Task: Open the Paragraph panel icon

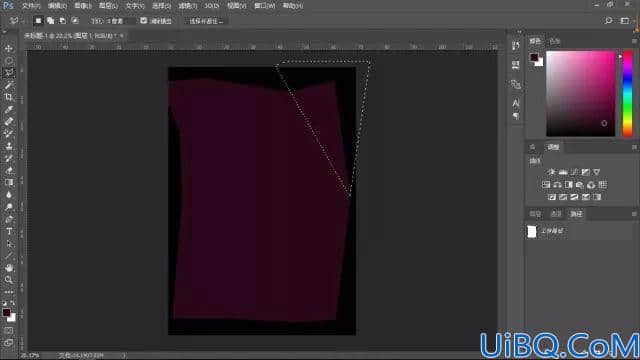Action: [516, 116]
